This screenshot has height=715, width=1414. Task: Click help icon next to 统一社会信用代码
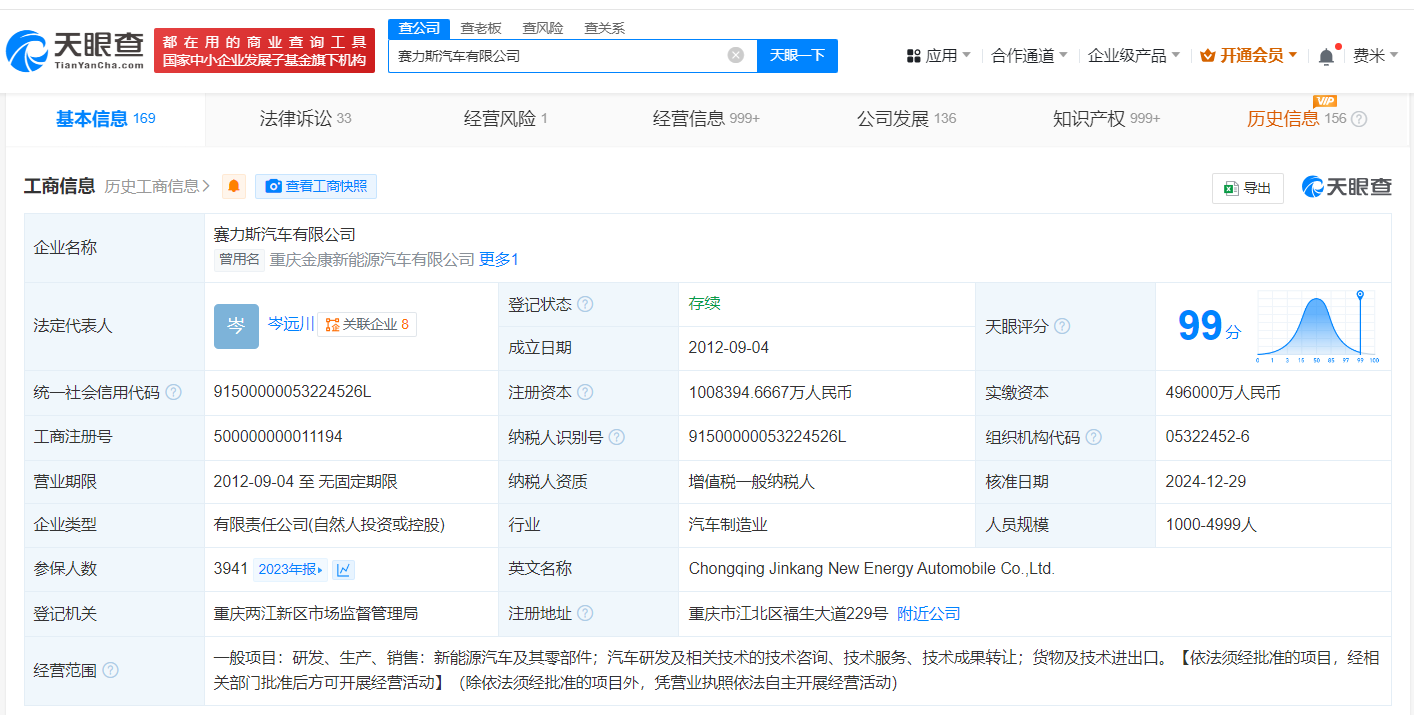(174, 392)
